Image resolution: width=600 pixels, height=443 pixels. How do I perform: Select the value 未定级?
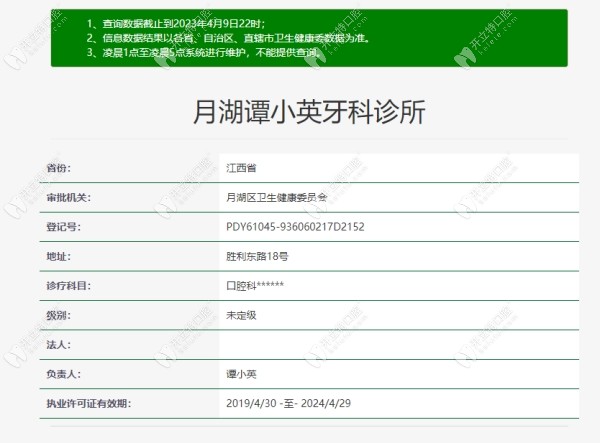[241, 315]
